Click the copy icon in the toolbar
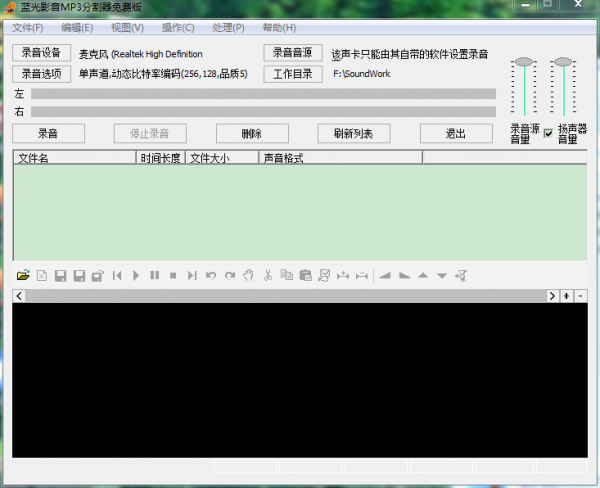 287,275
